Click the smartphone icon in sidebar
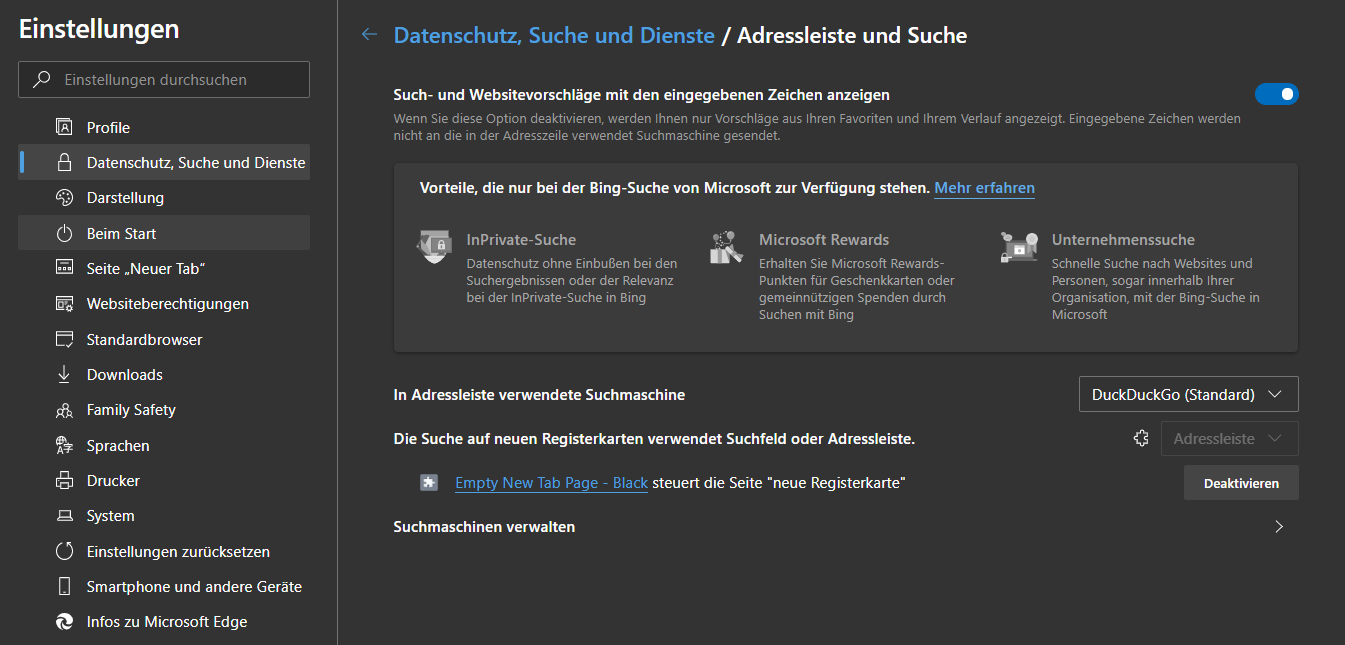 (65, 587)
